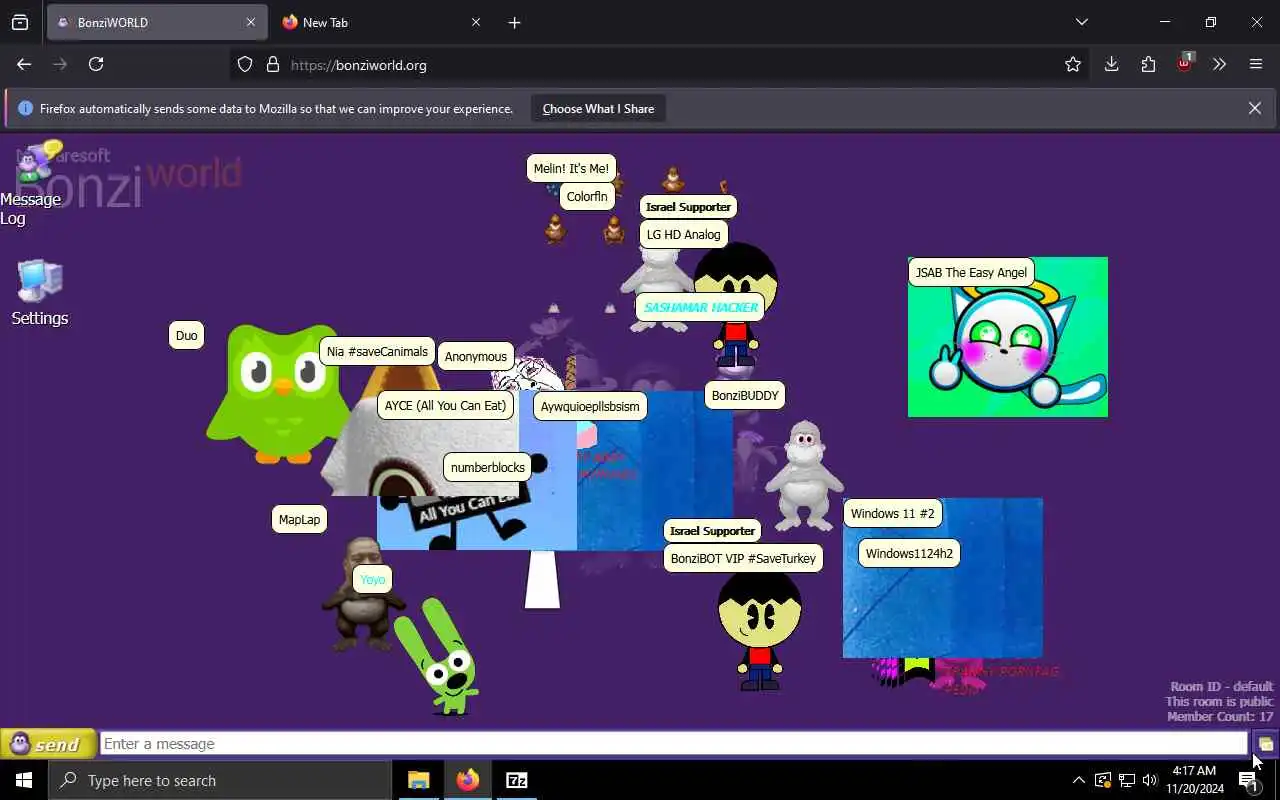
Task: Click the 'BonziBOT VIP #SaveTurkey' name tag
Action: tap(743, 559)
